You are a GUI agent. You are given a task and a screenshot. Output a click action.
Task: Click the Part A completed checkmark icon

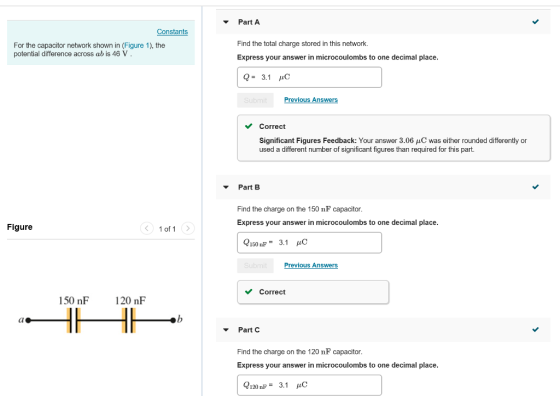[535, 22]
